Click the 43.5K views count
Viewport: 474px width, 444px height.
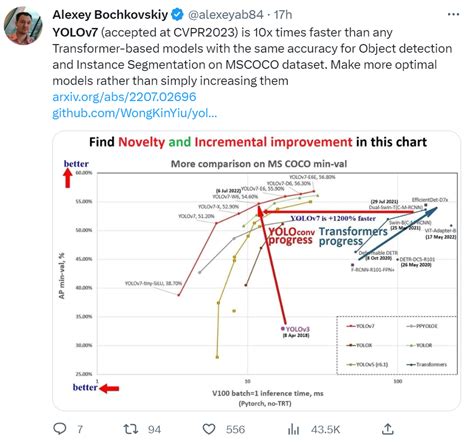point(325,429)
